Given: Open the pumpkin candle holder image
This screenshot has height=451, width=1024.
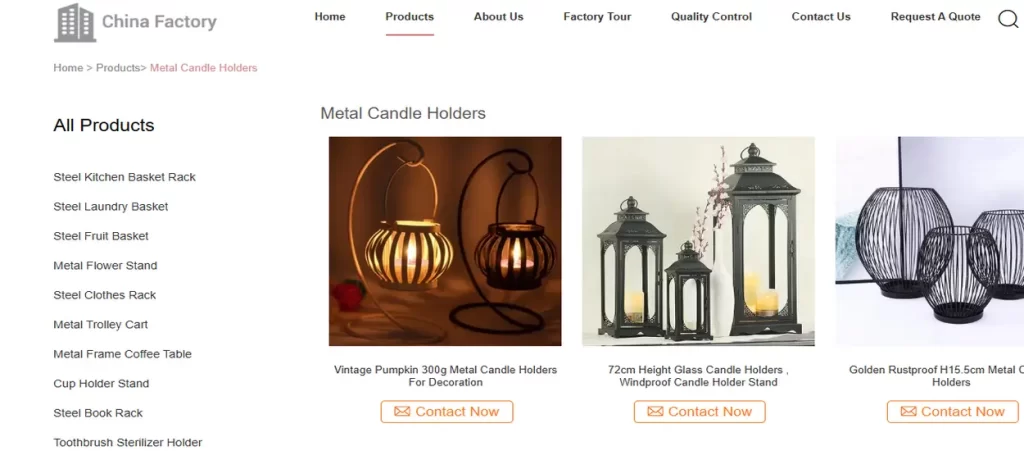Looking at the screenshot, I should click(445, 241).
